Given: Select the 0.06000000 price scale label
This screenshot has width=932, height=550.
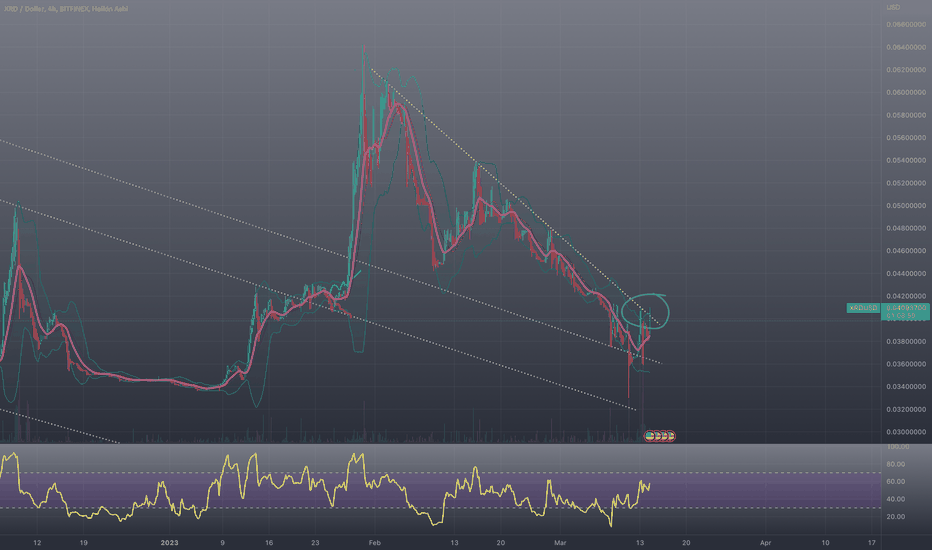Looking at the screenshot, I should (906, 92).
